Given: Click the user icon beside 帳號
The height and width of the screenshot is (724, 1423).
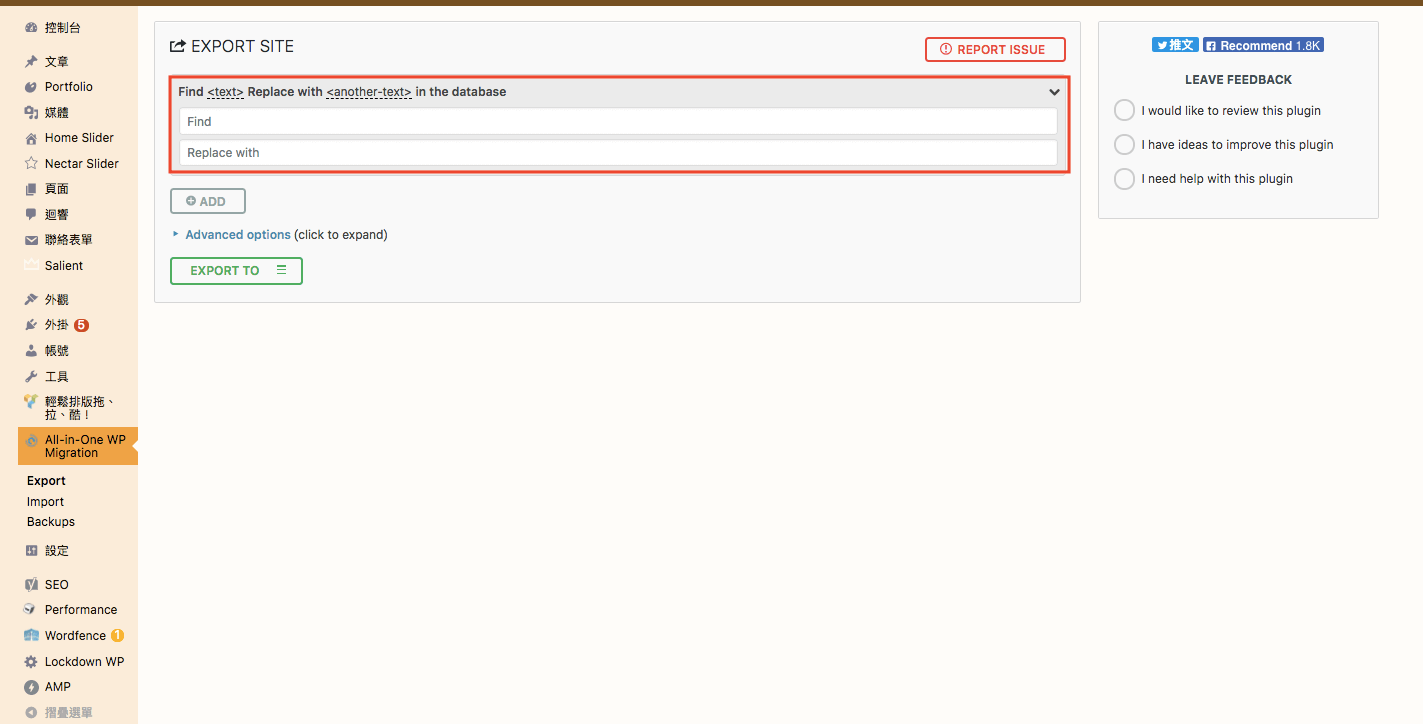Looking at the screenshot, I should [31, 351].
